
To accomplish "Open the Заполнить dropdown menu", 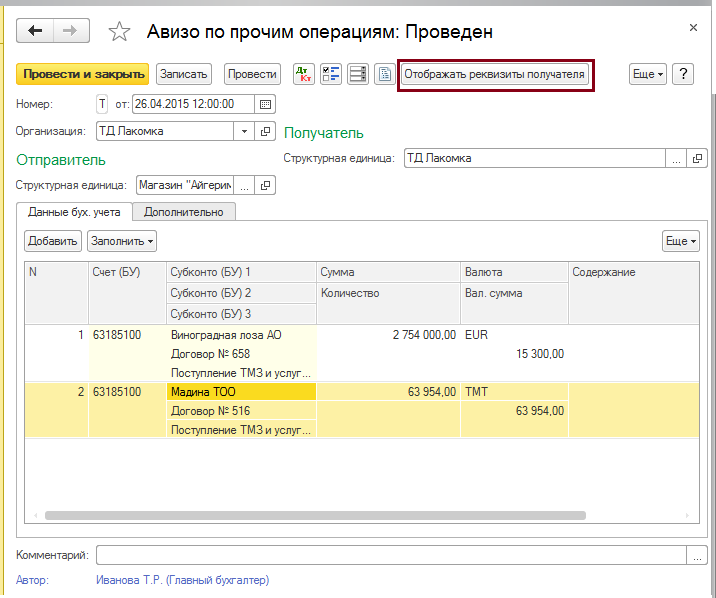I will click(122, 241).
